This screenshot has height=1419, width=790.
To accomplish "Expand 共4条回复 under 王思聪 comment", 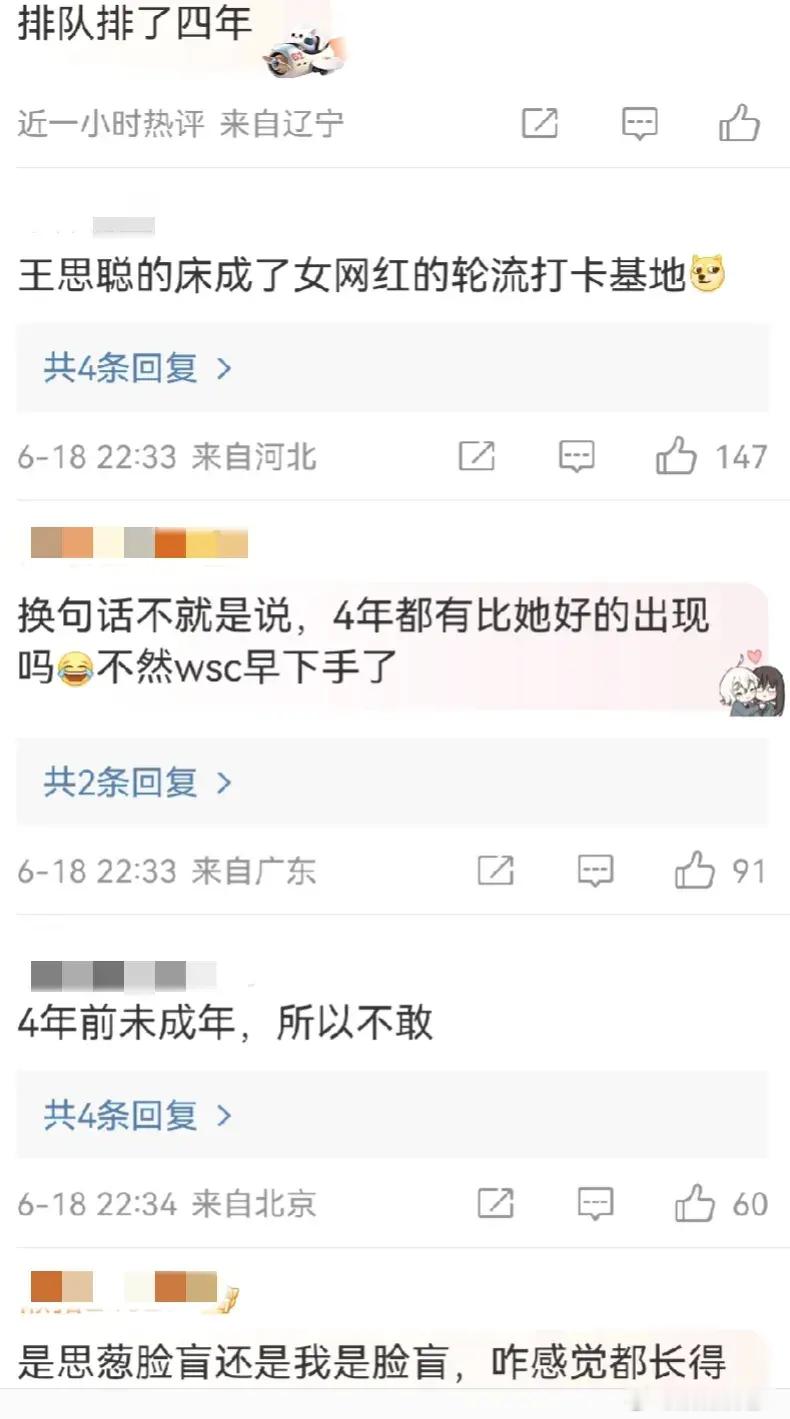I will pyautogui.click(x=138, y=368).
